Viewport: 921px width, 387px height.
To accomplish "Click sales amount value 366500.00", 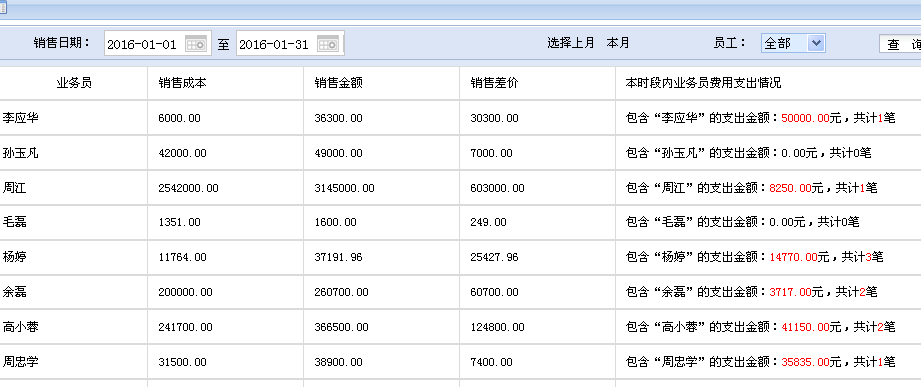I will tap(342, 328).
